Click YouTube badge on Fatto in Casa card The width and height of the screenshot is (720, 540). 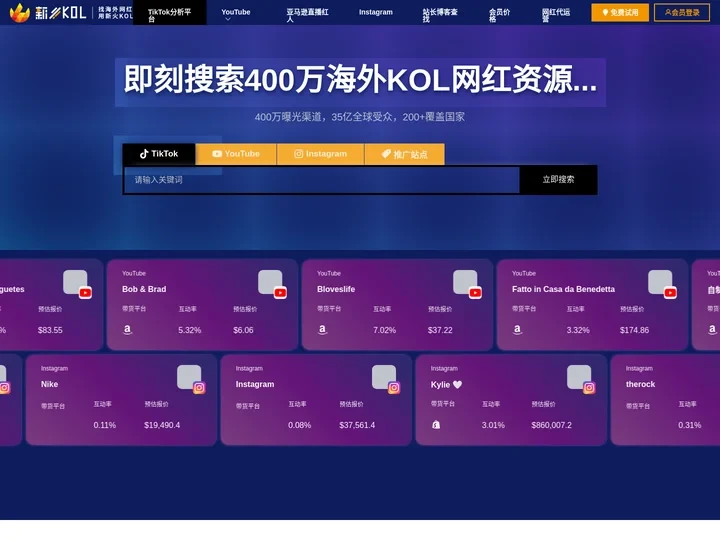670,293
